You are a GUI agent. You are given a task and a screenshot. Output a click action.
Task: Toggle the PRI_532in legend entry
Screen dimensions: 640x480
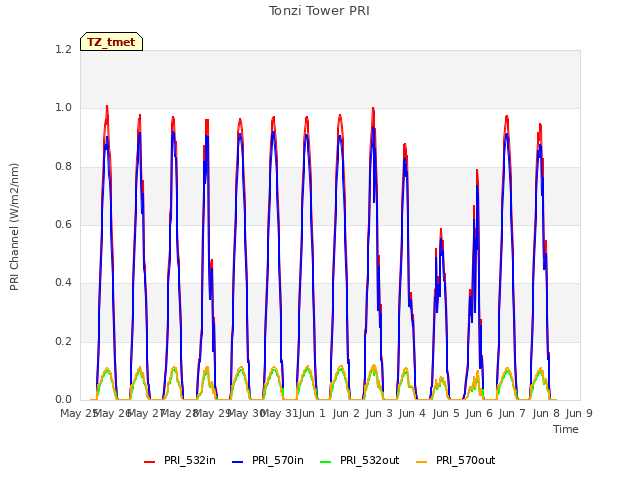coord(180,460)
